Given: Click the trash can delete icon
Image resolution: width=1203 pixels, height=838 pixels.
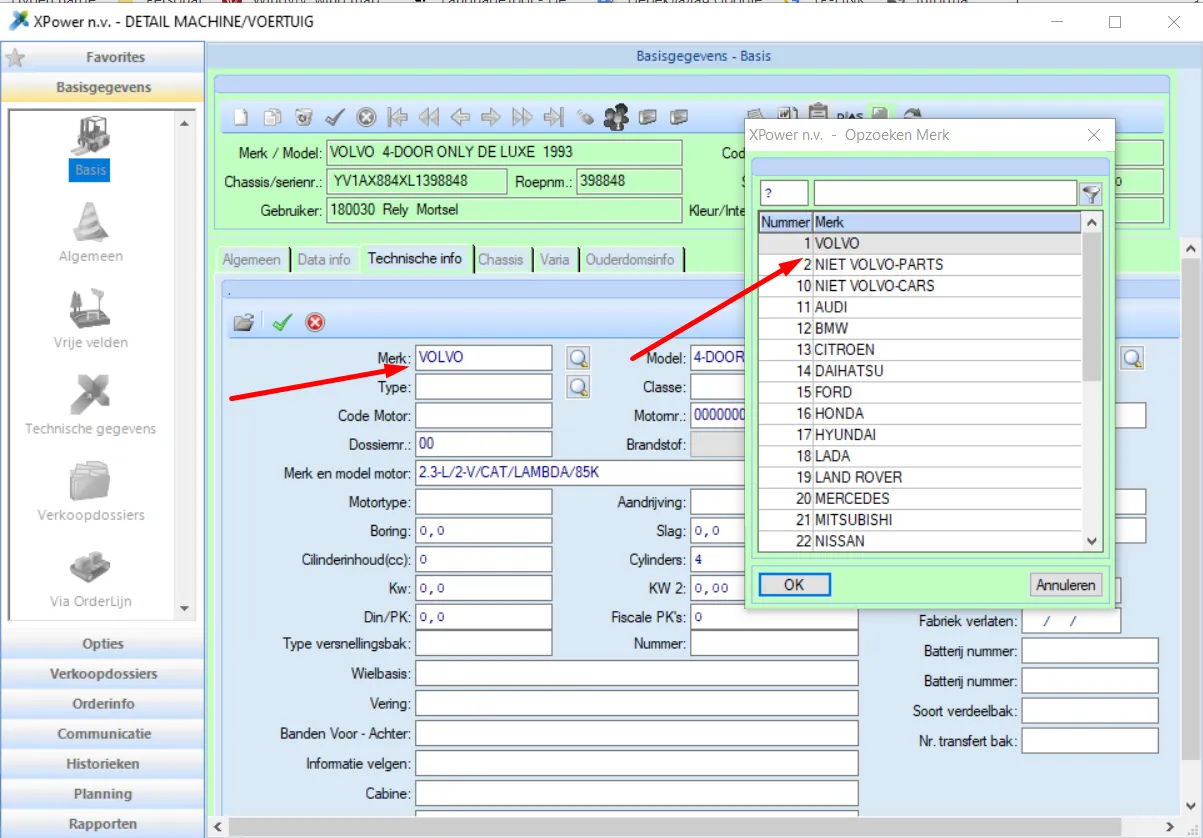Looking at the screenshot, I should (303, 118).
